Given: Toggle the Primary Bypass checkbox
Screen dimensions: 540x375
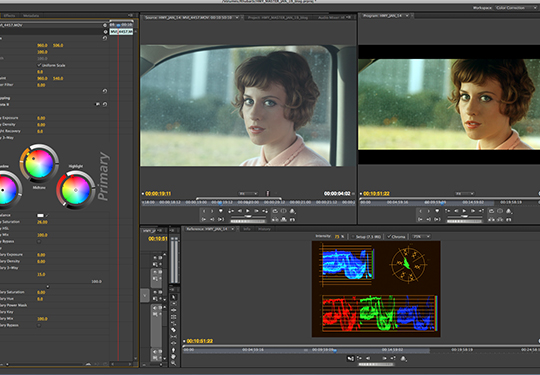Looking at the screenshot, I should pyautogui.click(x=39, y=241).
